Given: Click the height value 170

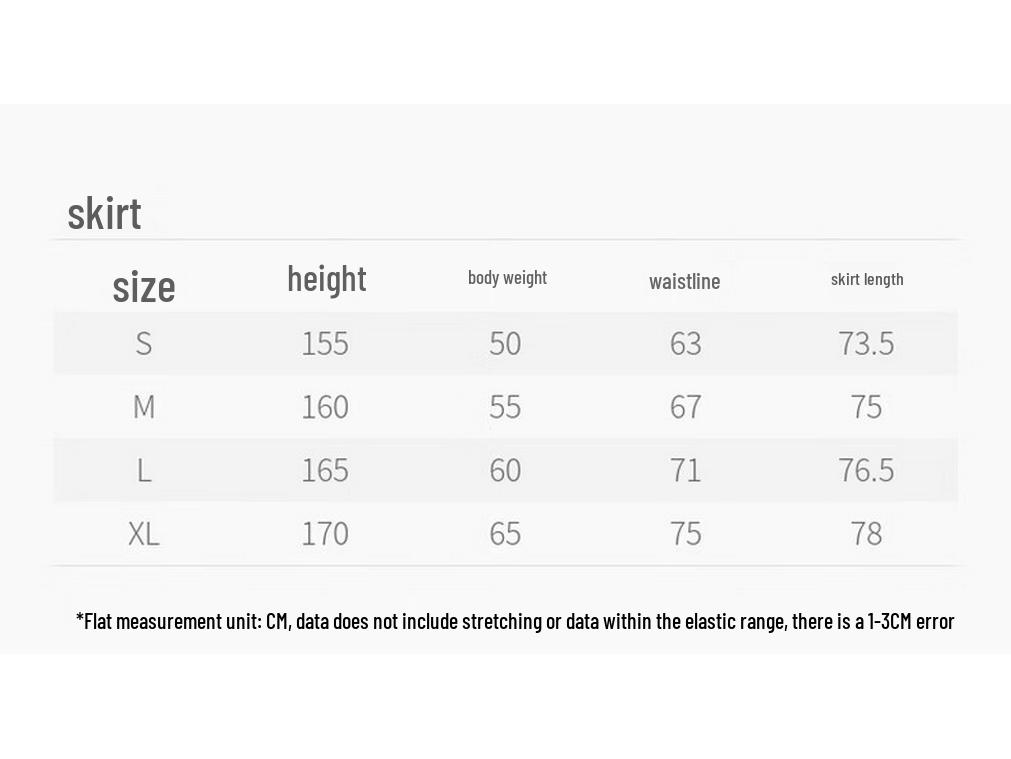Looking at the screenshot, I should pos(325,534).
